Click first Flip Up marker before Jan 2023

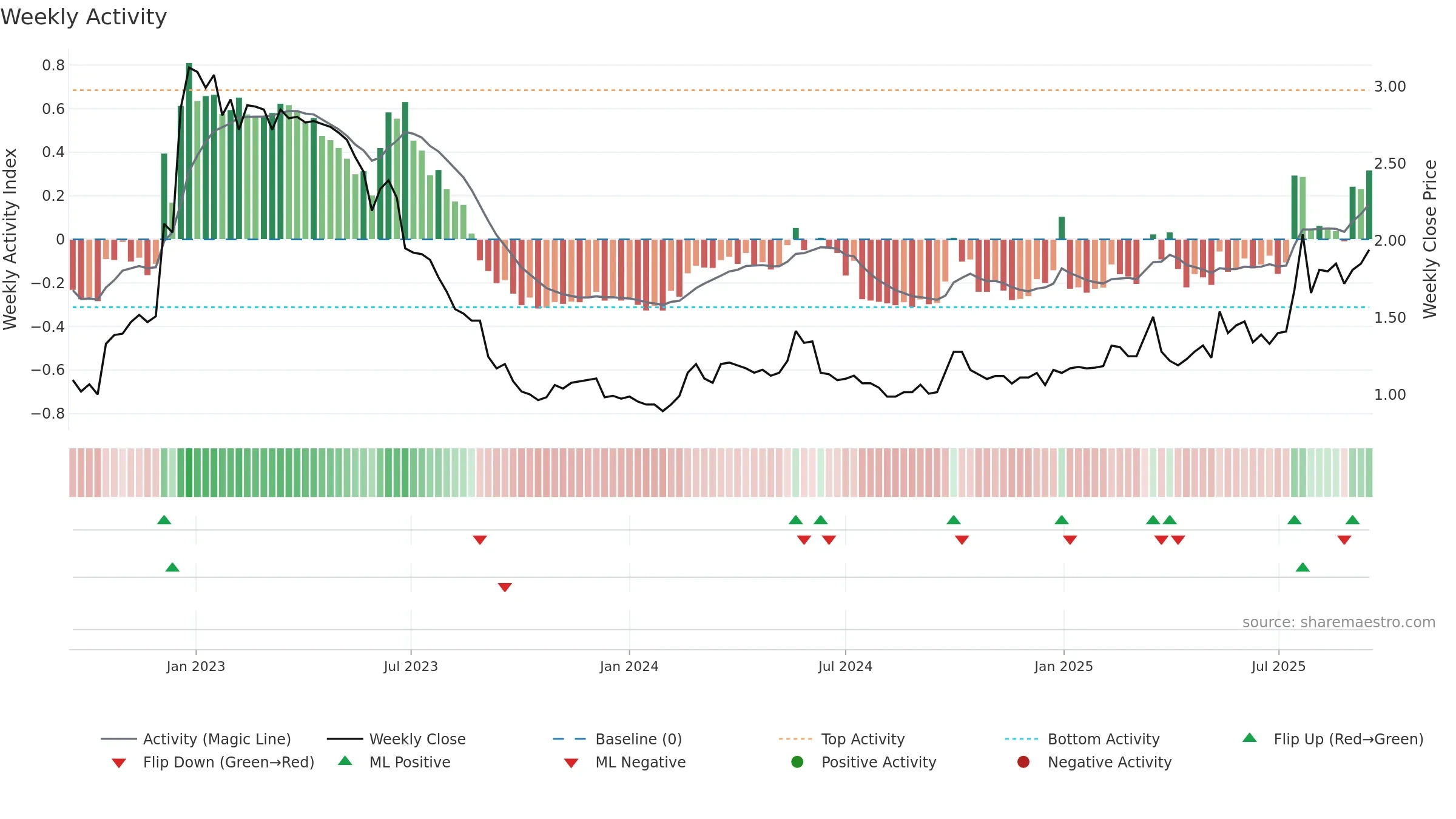(164, 520)
